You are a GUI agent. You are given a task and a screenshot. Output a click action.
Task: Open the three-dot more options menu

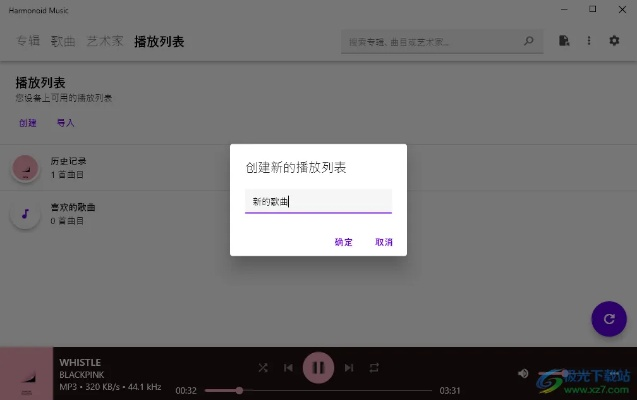(589, 41)
